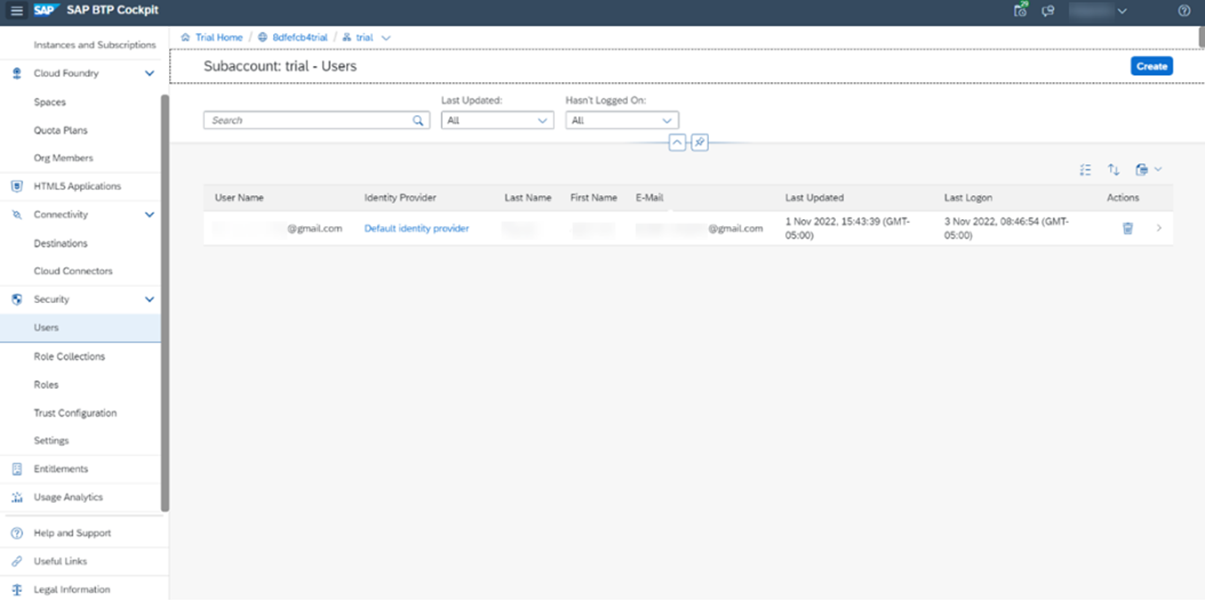
Task: Click the export table icon
Action: point(1141,170)
